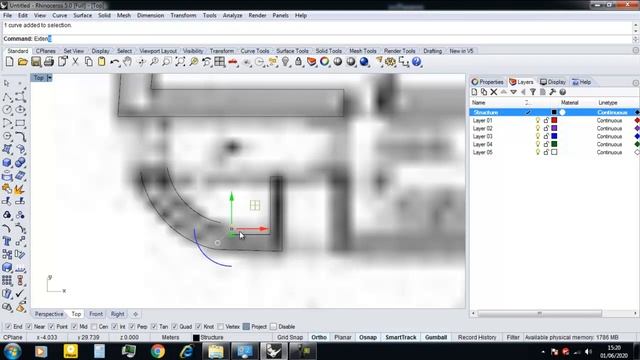The width and height of the screenshot is (640, 360).
Task: Enable the Vertex osnap checkbox
Action: click(221, 327)
